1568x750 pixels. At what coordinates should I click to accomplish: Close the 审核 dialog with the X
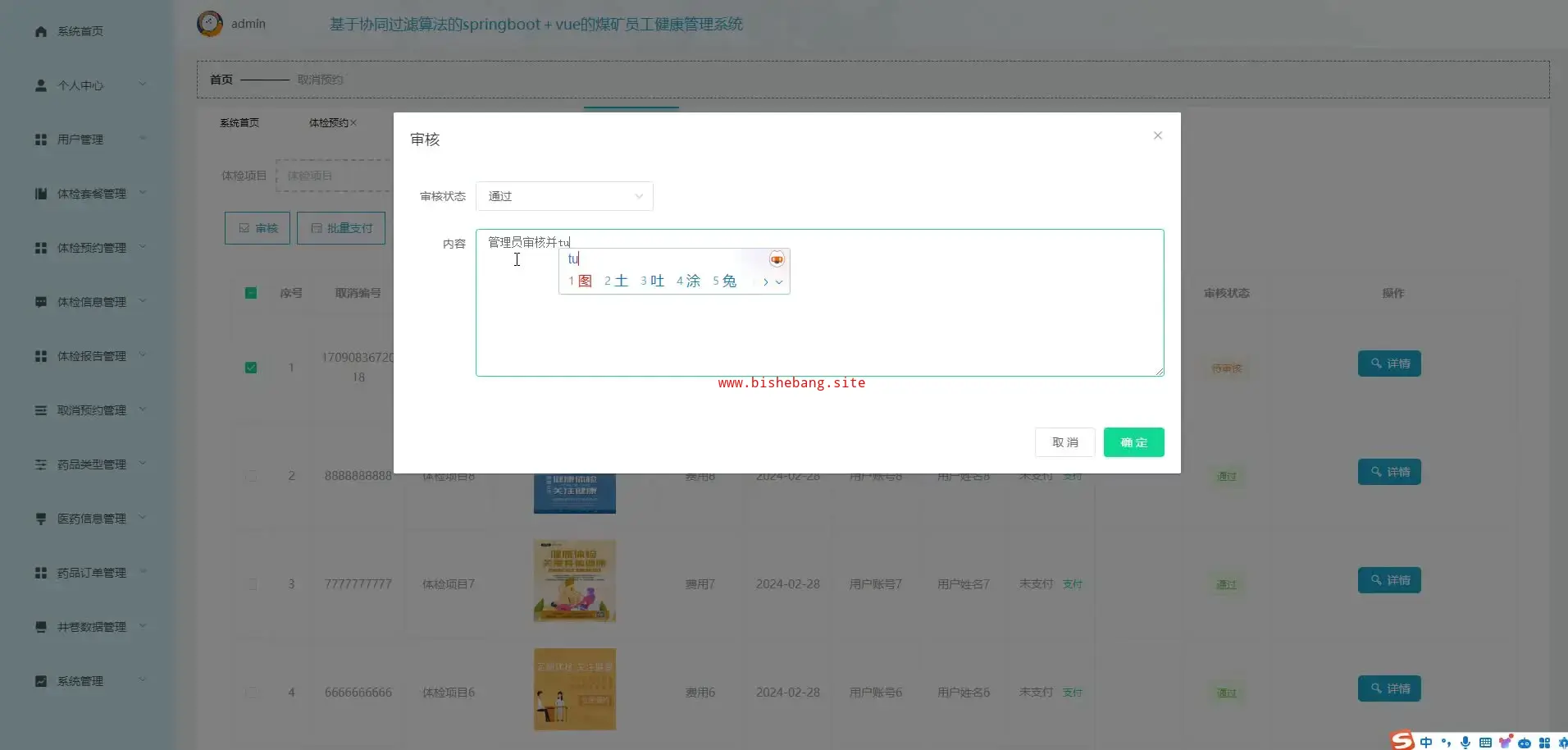(x=1158, y=135)
